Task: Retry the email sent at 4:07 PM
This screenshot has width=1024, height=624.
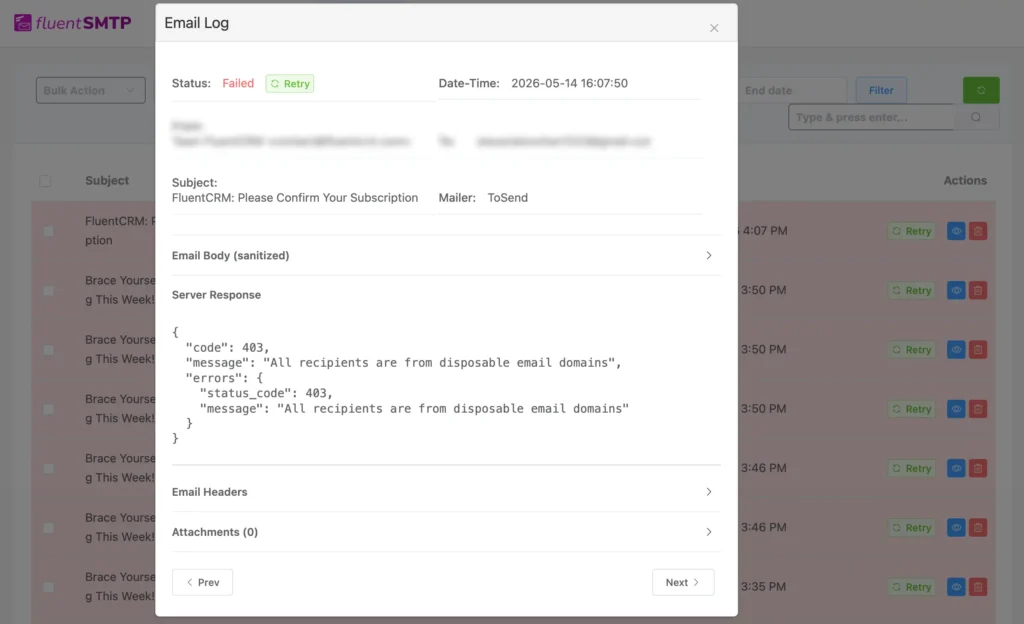Action: (x=912, y=231)
